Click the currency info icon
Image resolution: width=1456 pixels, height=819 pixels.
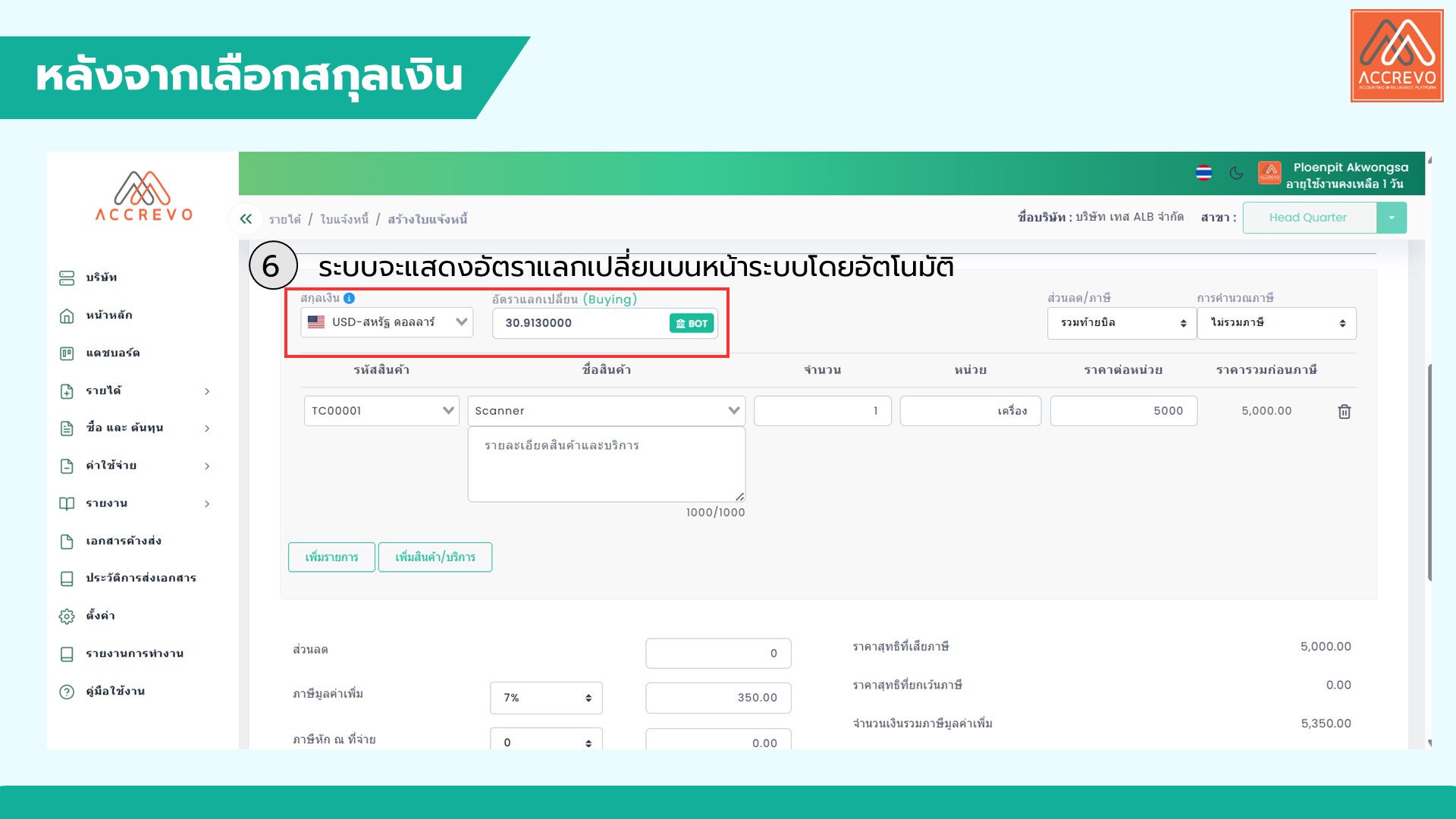[x=349, y=298]
